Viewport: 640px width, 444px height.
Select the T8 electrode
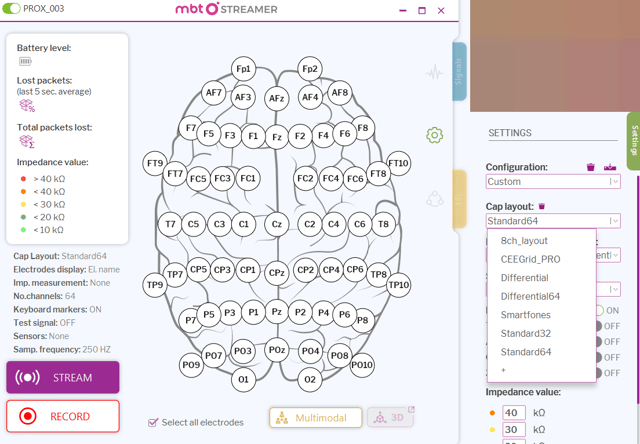[383, 224]
